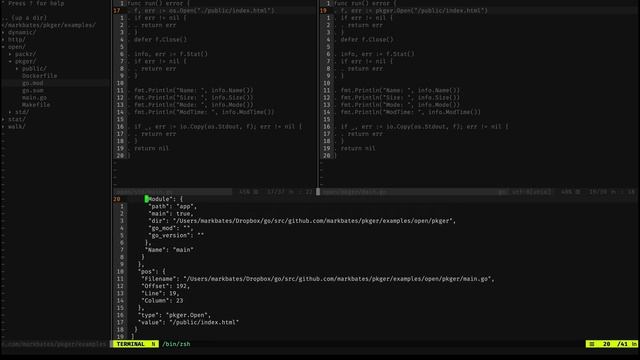This screenshot has height=360, width=640.
Task: Select the markbates/pkger/examples/ root path
Action: tap(49, 25)
